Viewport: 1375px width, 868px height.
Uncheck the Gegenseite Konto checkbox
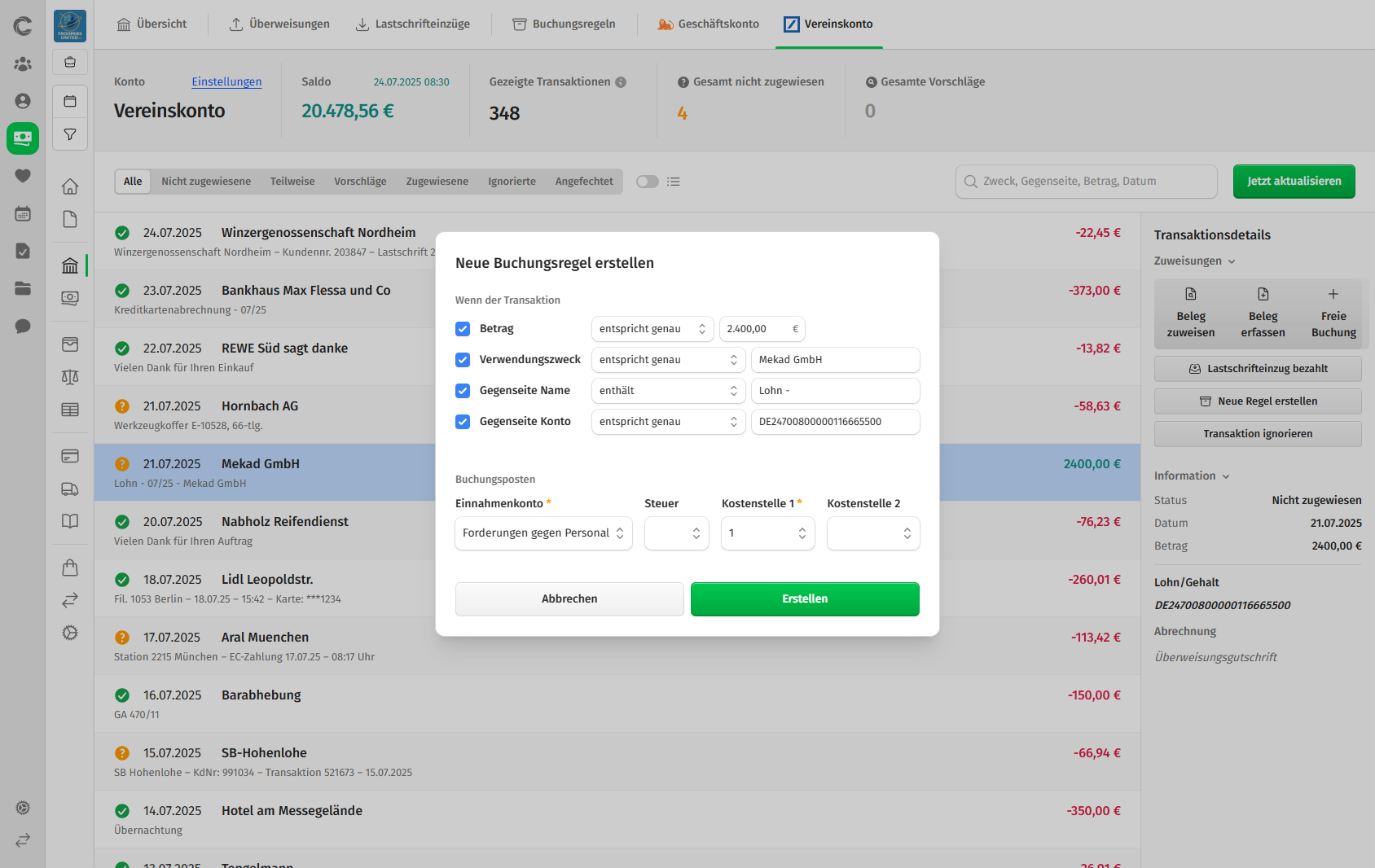463,422
